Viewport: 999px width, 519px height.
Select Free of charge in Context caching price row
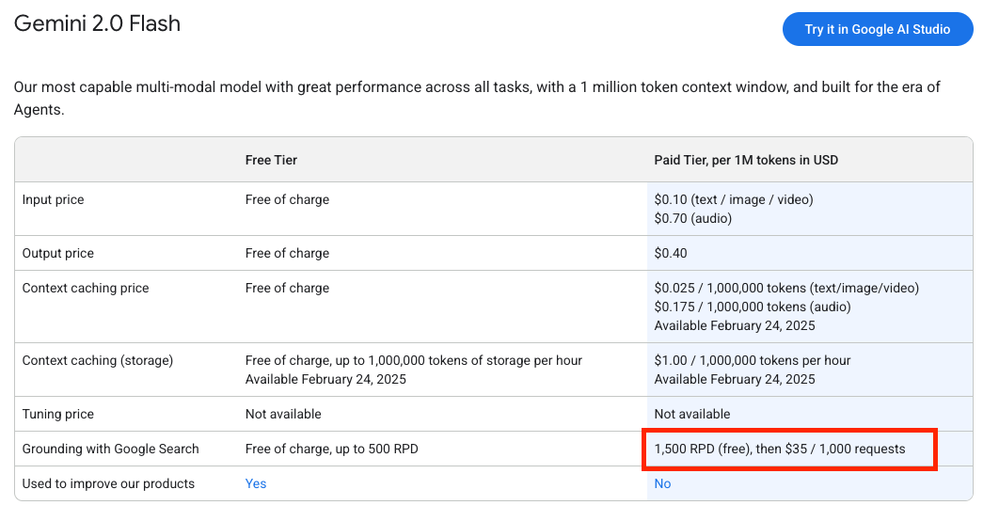287,288
